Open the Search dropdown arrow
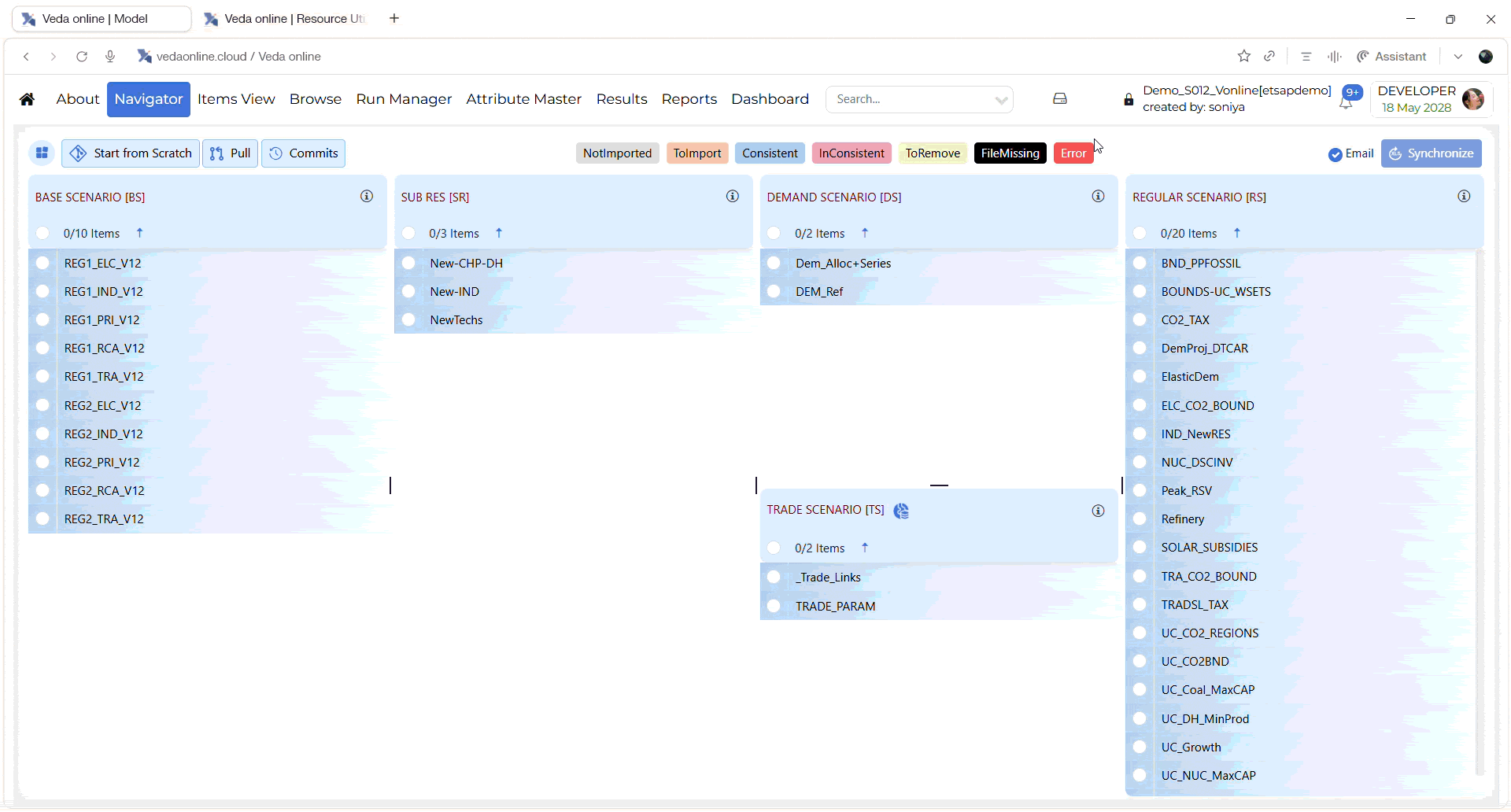Viewport: 1511px width, 812px height. [1001, 100]
